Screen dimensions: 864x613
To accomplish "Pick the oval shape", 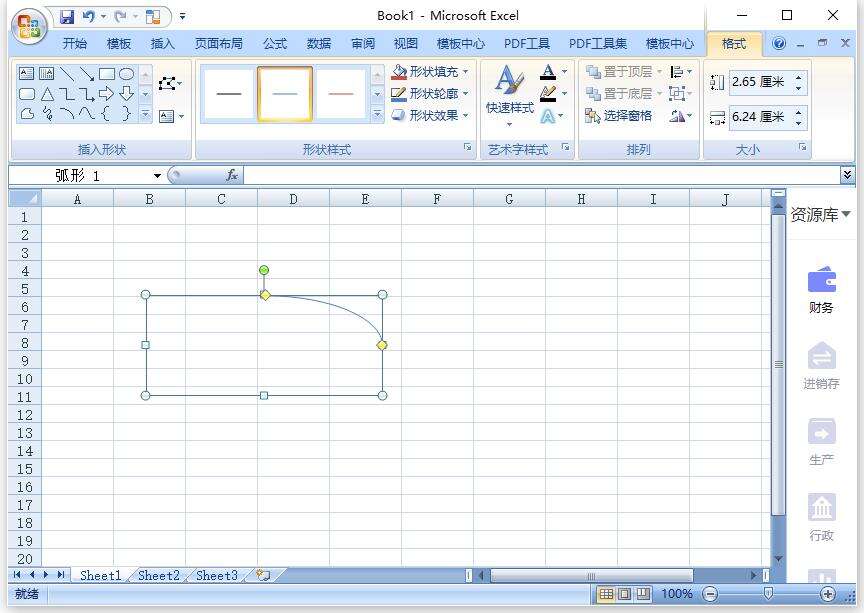I will [x=127, y=73].
